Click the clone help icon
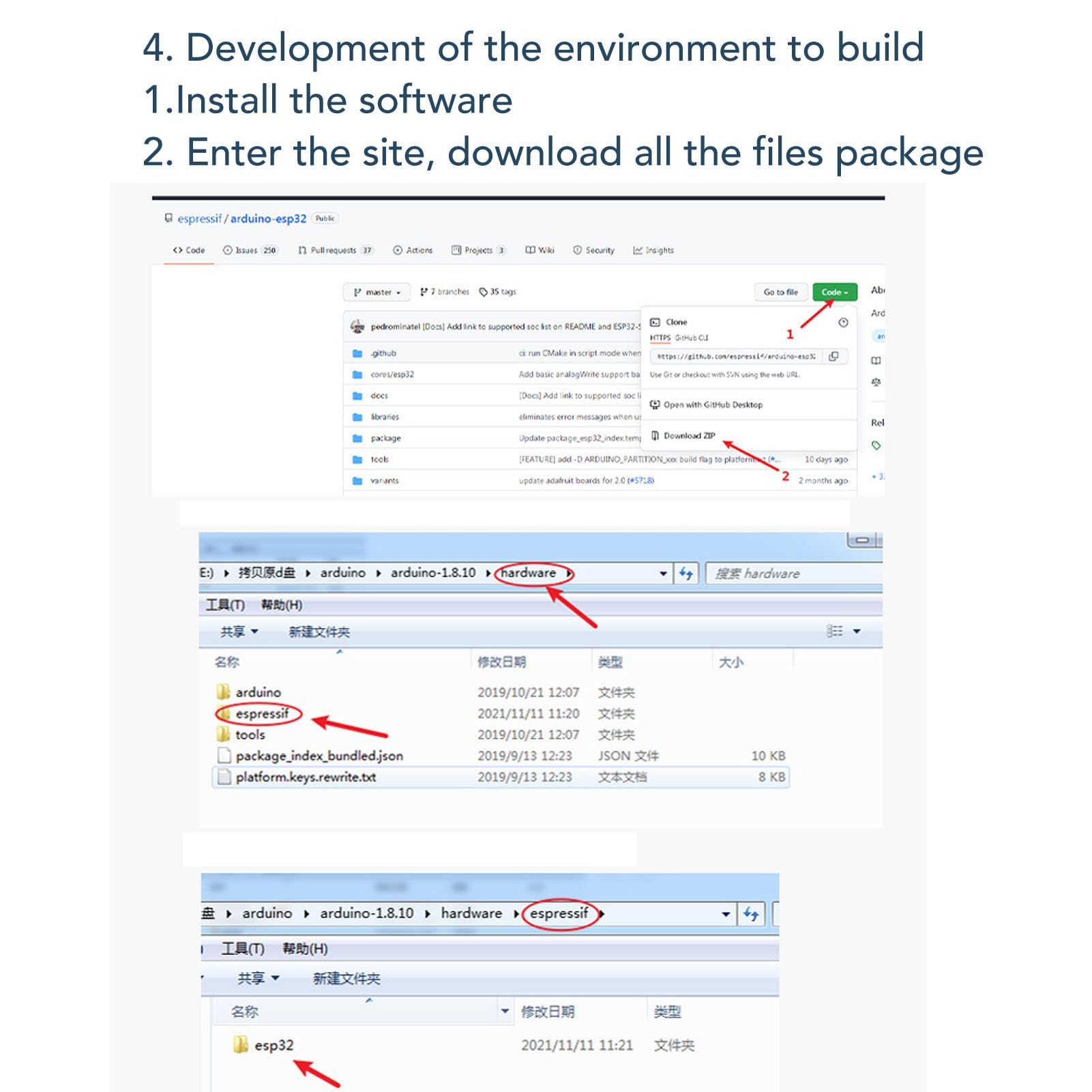 pos(843,323)
